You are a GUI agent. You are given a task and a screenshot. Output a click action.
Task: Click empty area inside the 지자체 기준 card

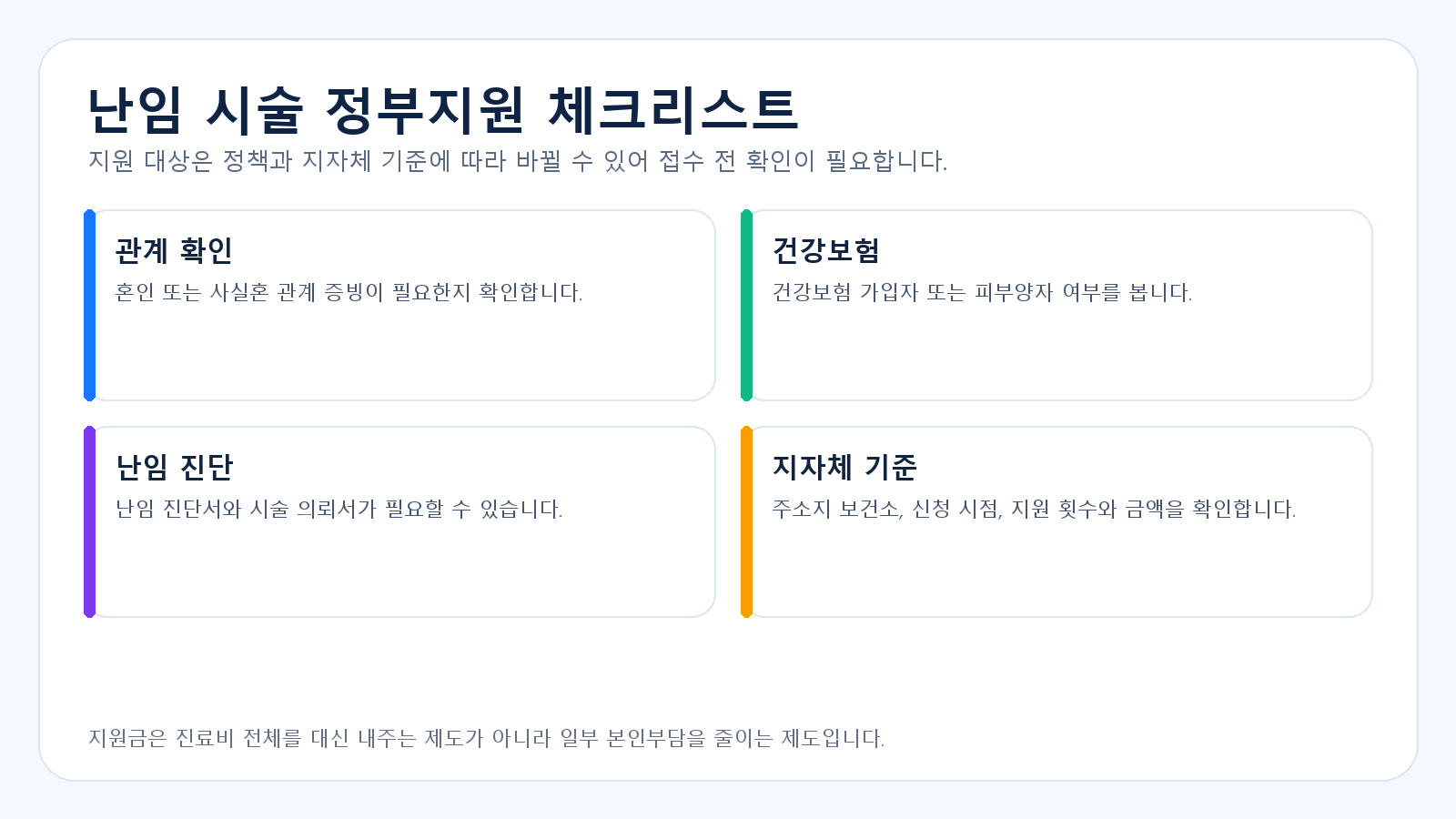click(1057, 571)
